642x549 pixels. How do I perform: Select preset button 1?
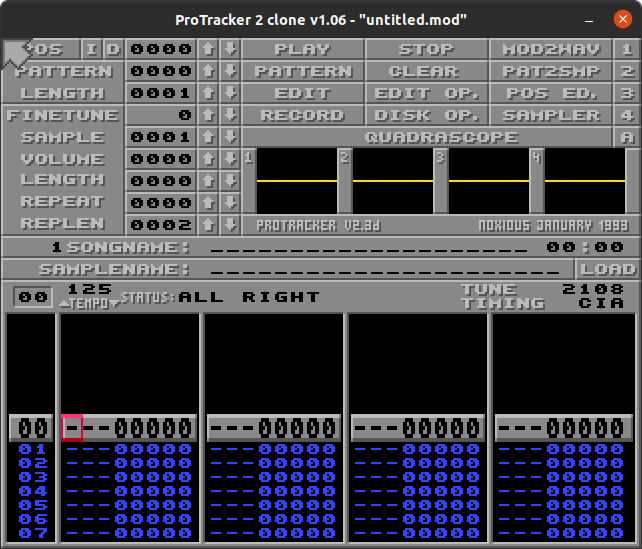(x=626, y=50)
